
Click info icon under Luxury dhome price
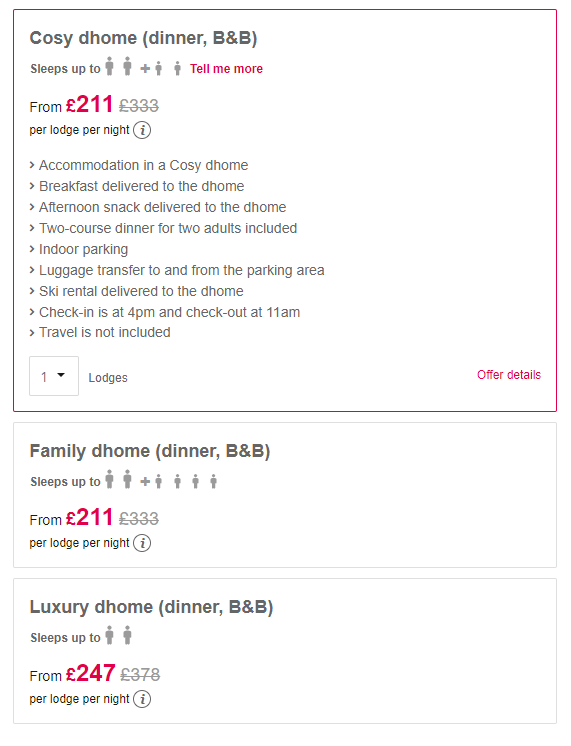tap(142, 699)
